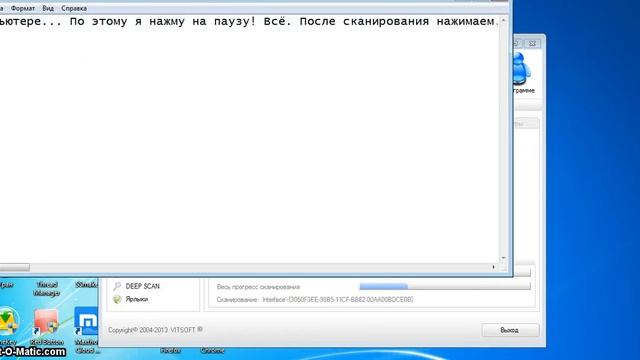Click the Firefox desktop icon label

pyautogui.click(x=171, y=350)
